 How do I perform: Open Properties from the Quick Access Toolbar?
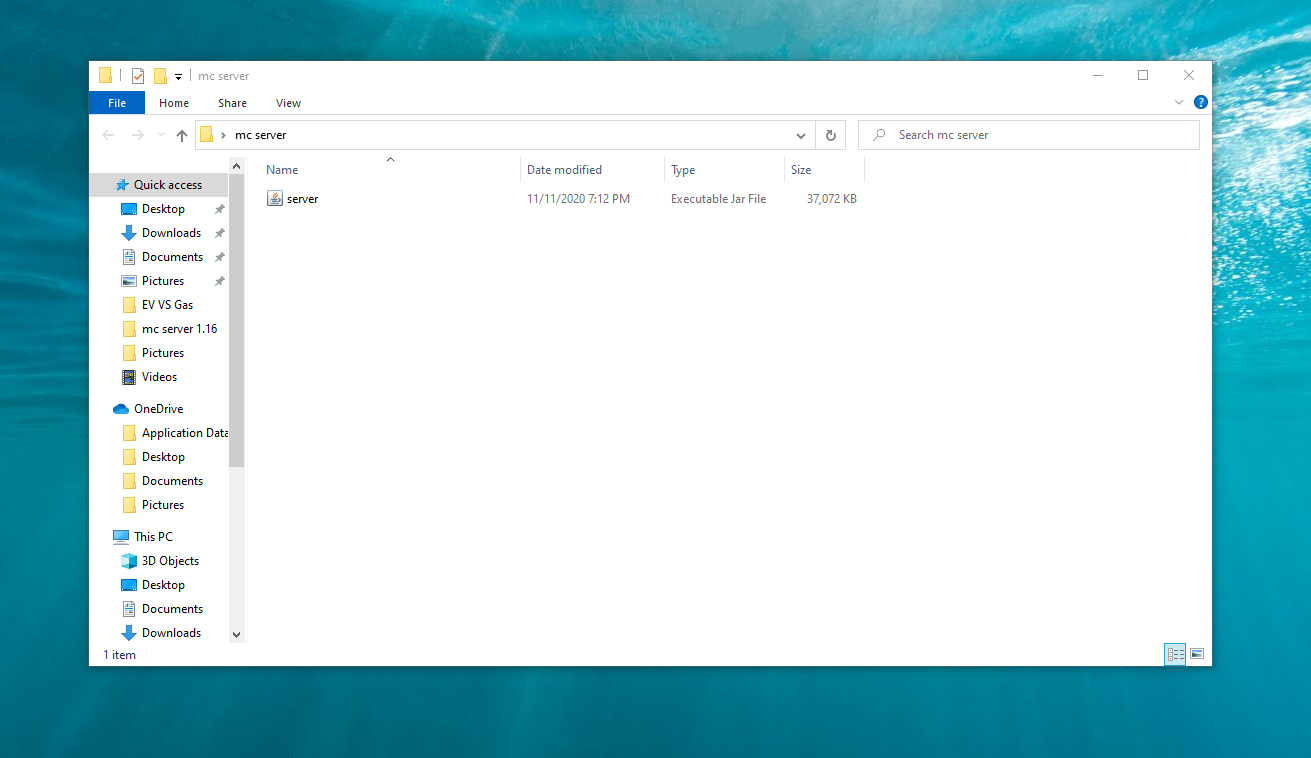[137, 75]
